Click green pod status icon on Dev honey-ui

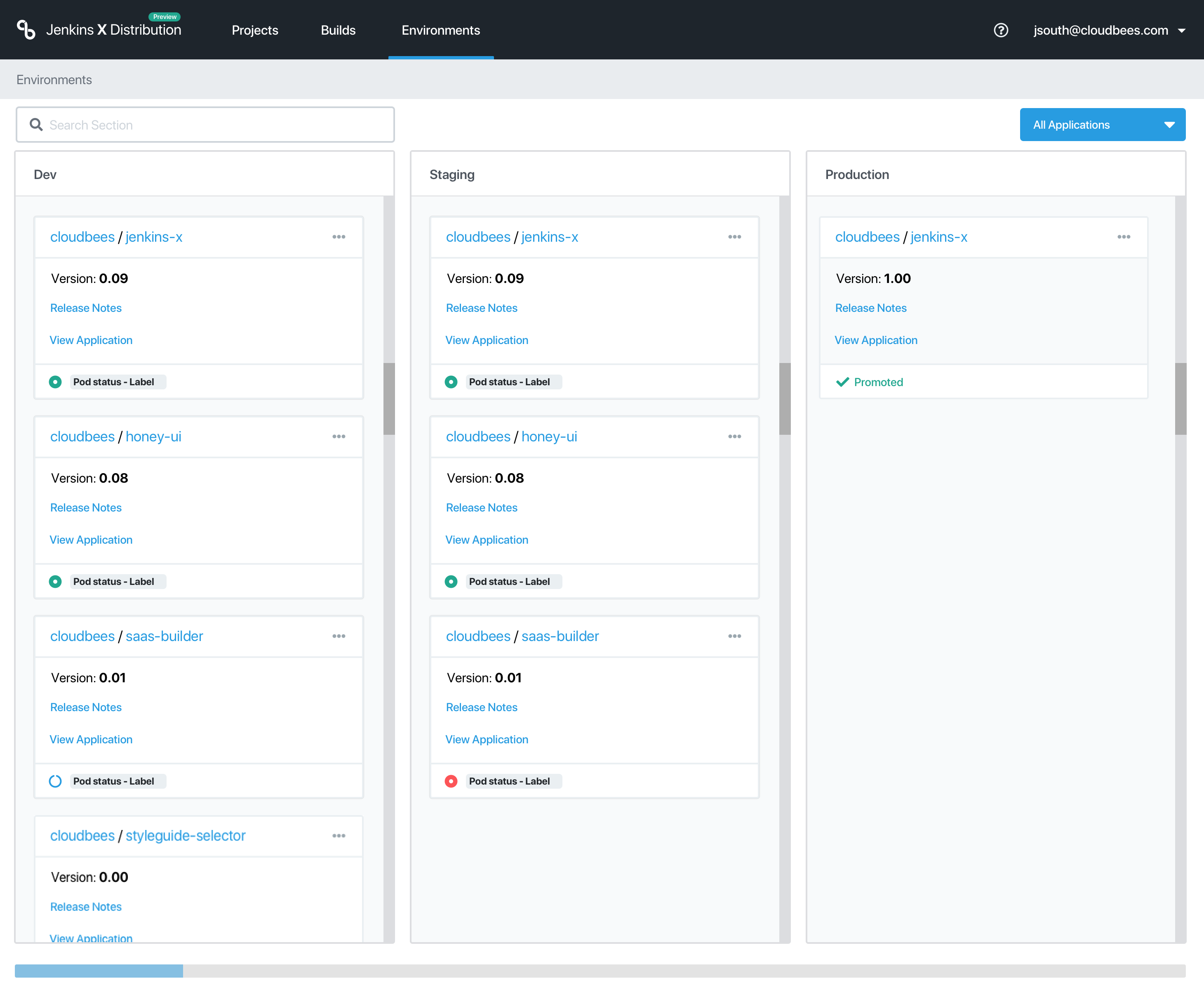(x=55, y=582)
